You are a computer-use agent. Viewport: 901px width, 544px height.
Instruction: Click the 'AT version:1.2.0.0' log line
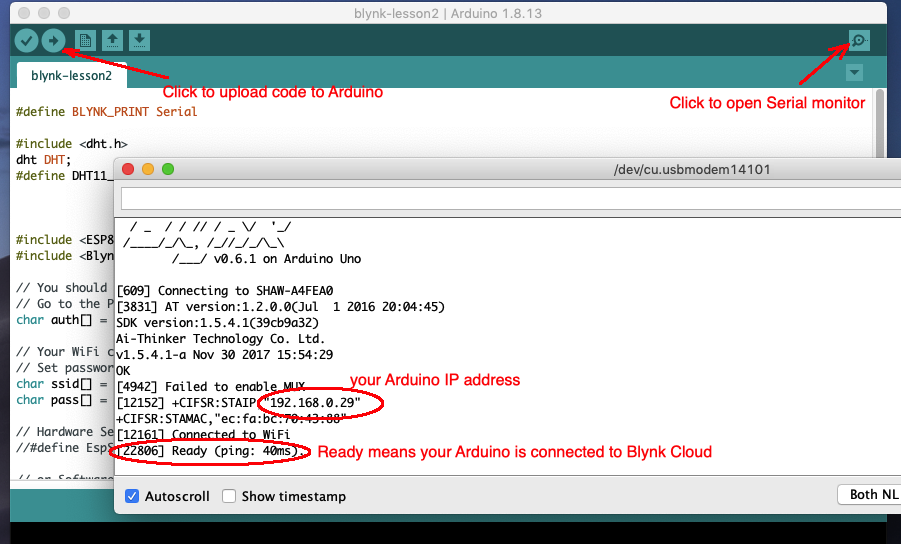point(280,307)
